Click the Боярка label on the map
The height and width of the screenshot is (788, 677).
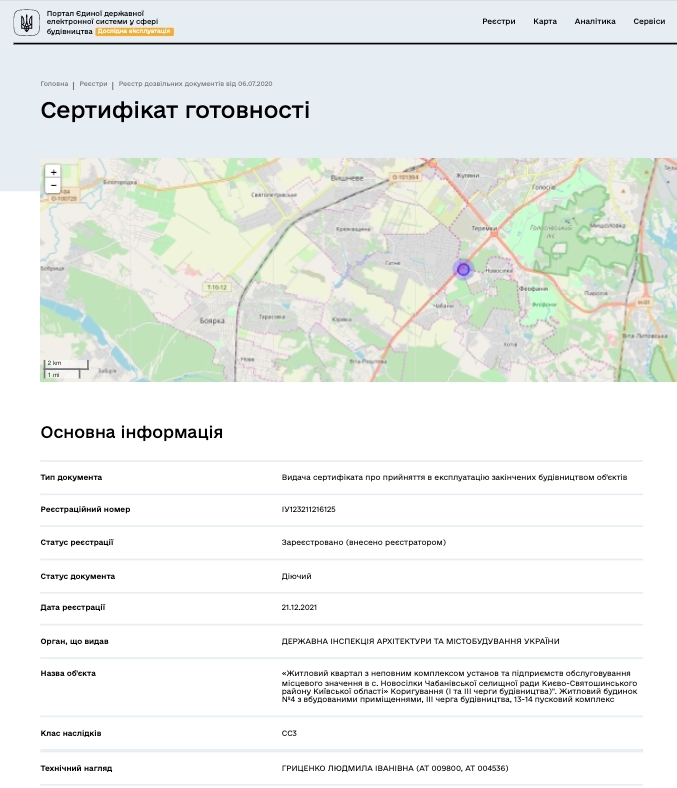(x=212, y=321)
